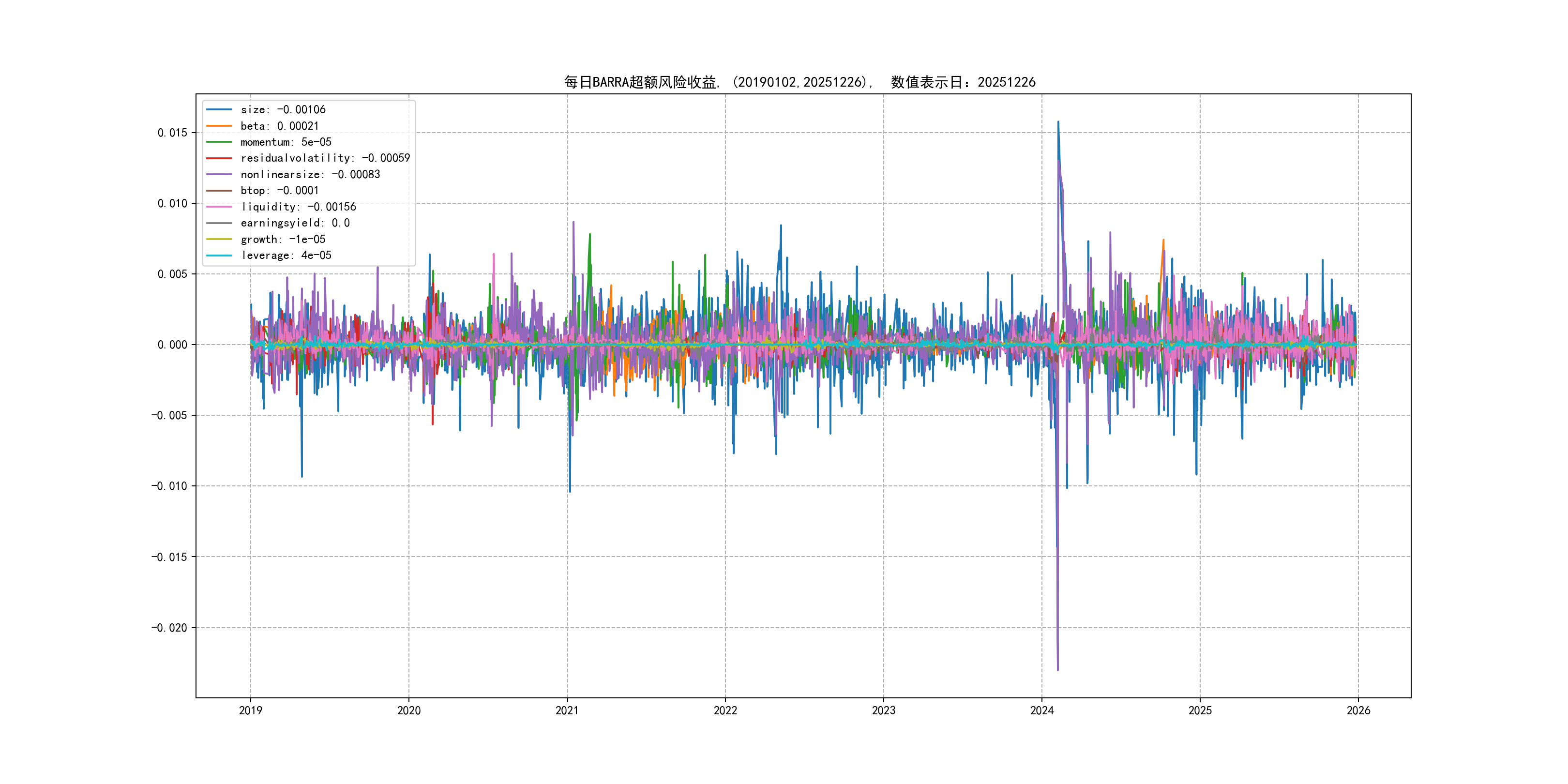
Task: Click the 2024 x-axis tick label
Action: 1041,710
